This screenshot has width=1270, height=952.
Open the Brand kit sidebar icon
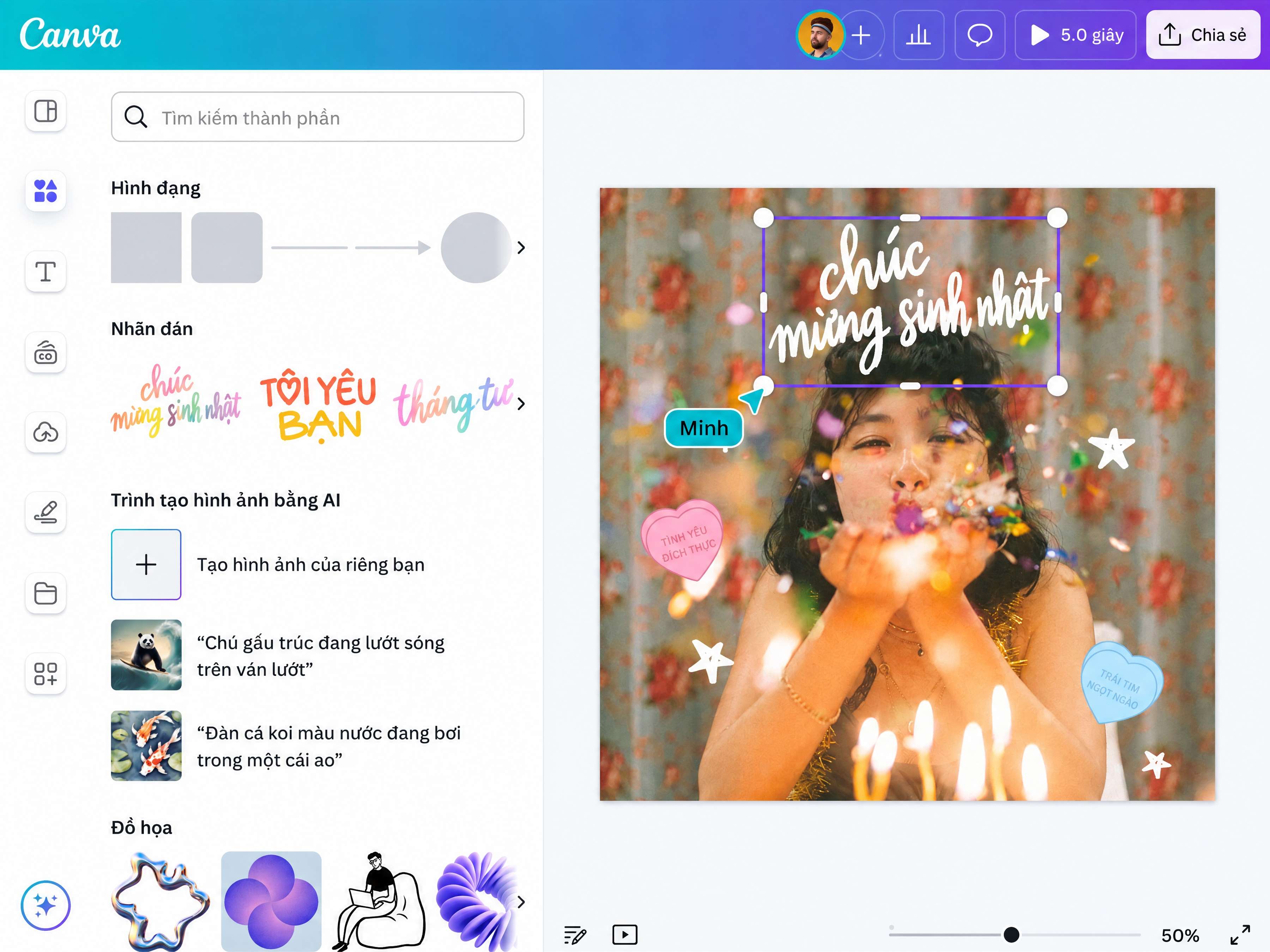click(46, 352)
